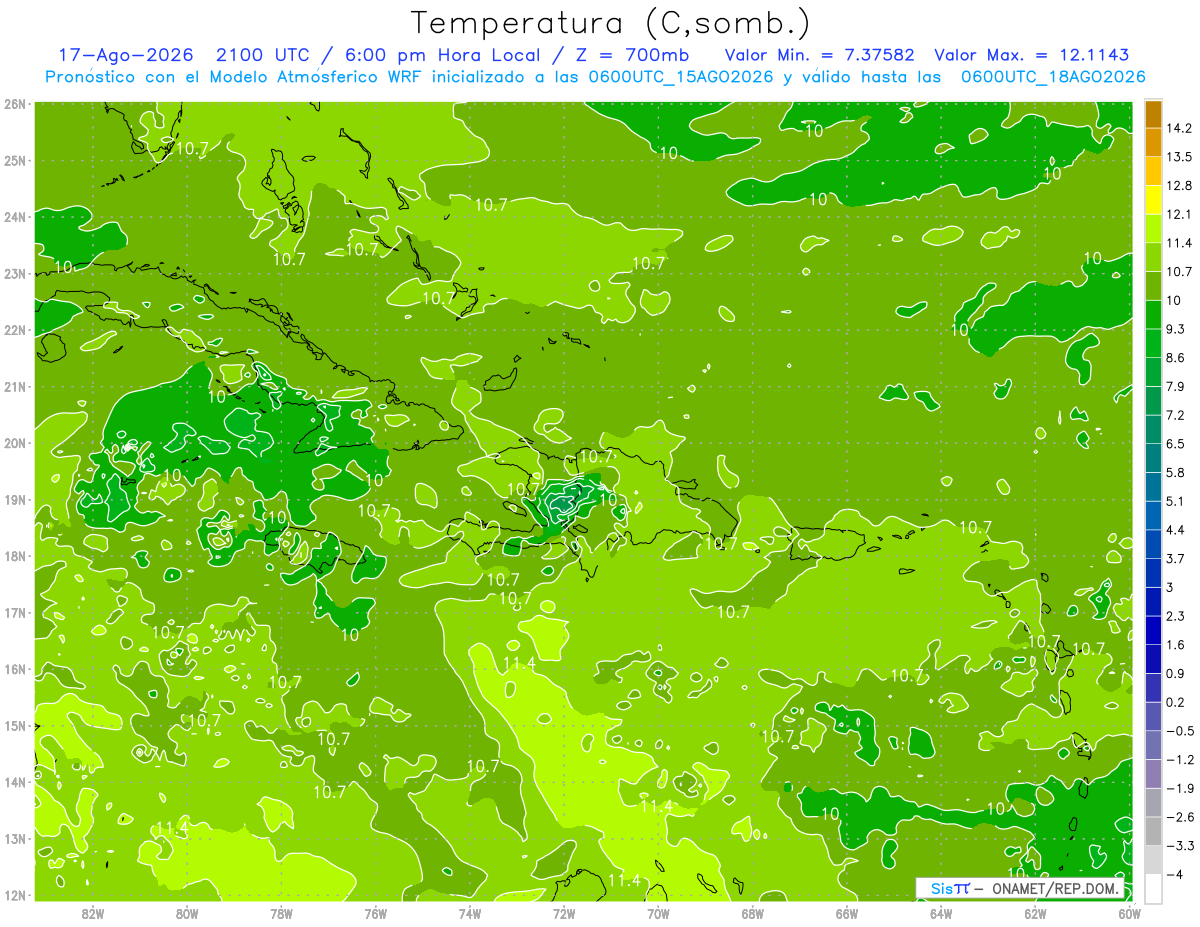1200x927 pixels.
Task: Click the 20N latitude axis label
Action: coord(14,443)
